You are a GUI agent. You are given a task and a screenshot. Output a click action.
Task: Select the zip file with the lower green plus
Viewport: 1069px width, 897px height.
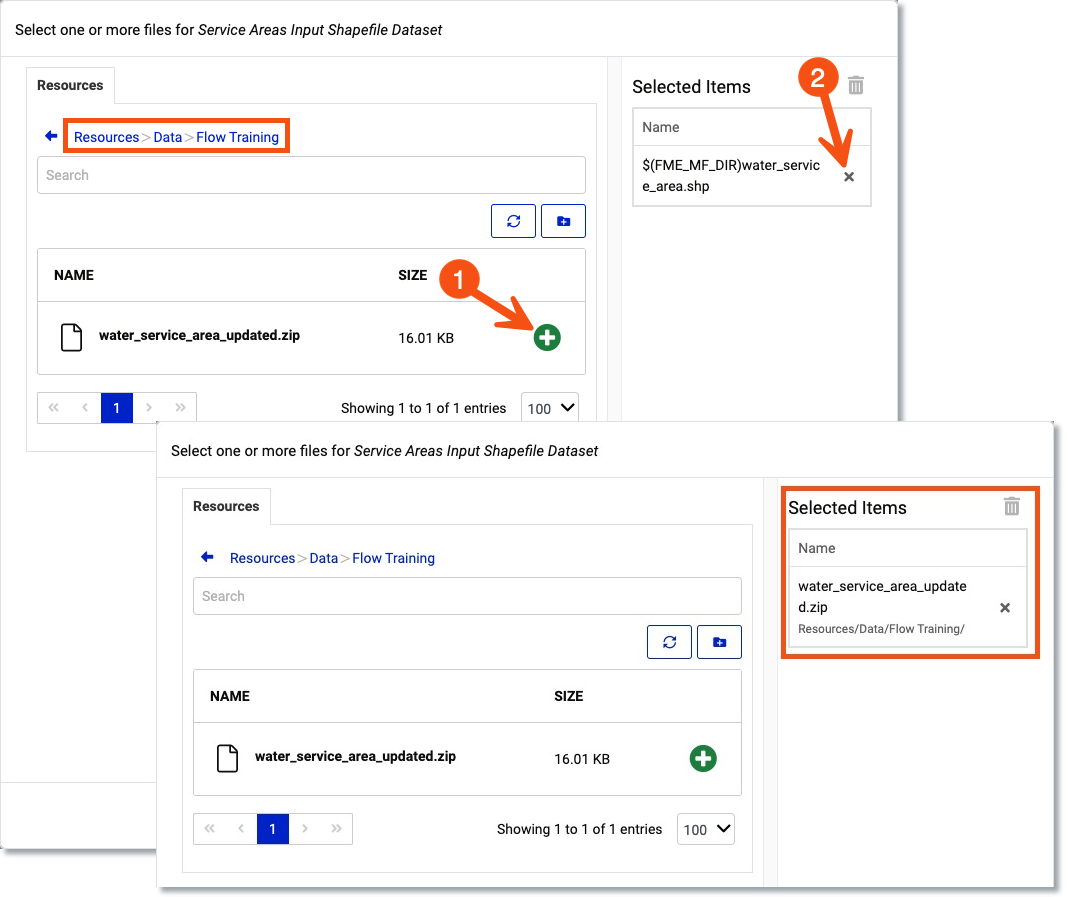click(x=703, y=758)
